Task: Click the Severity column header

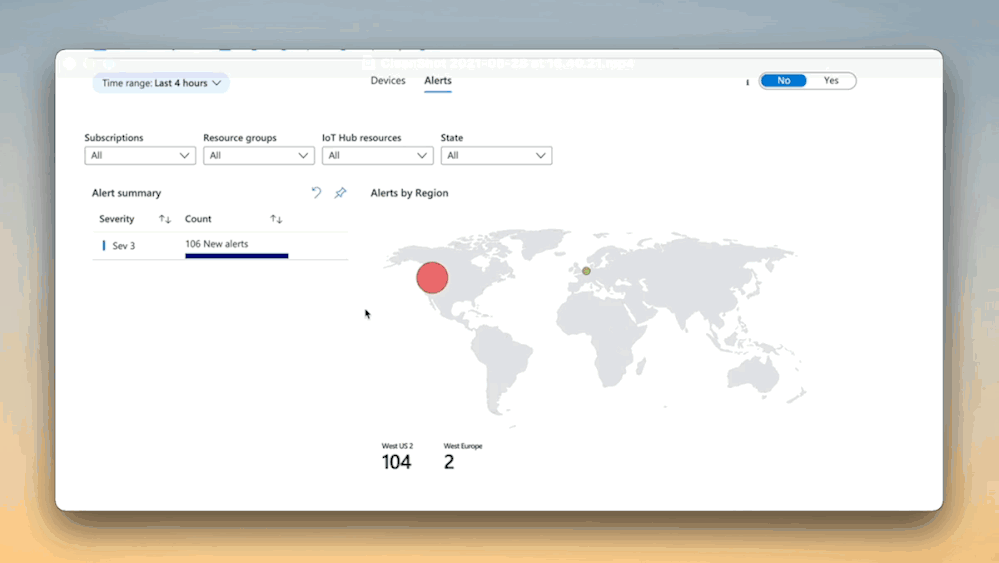Action: (117, 218)
